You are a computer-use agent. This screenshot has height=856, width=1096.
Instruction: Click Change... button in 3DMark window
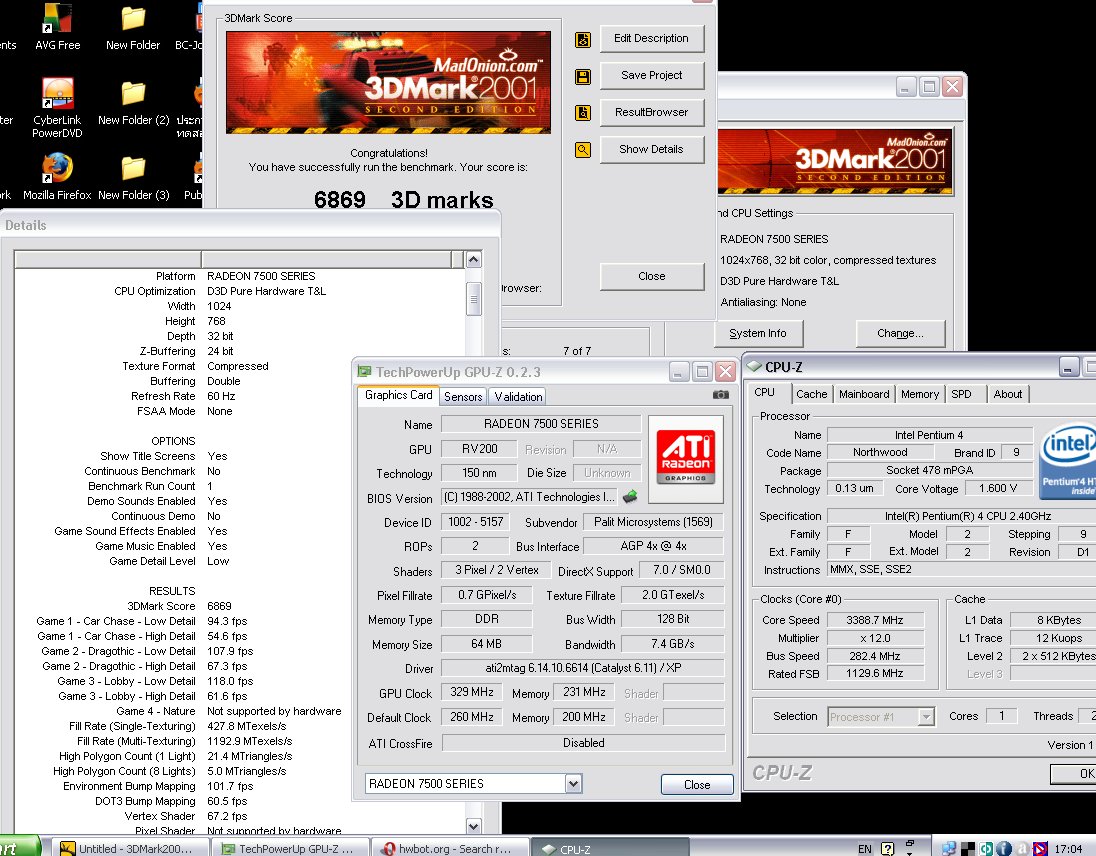900,333
